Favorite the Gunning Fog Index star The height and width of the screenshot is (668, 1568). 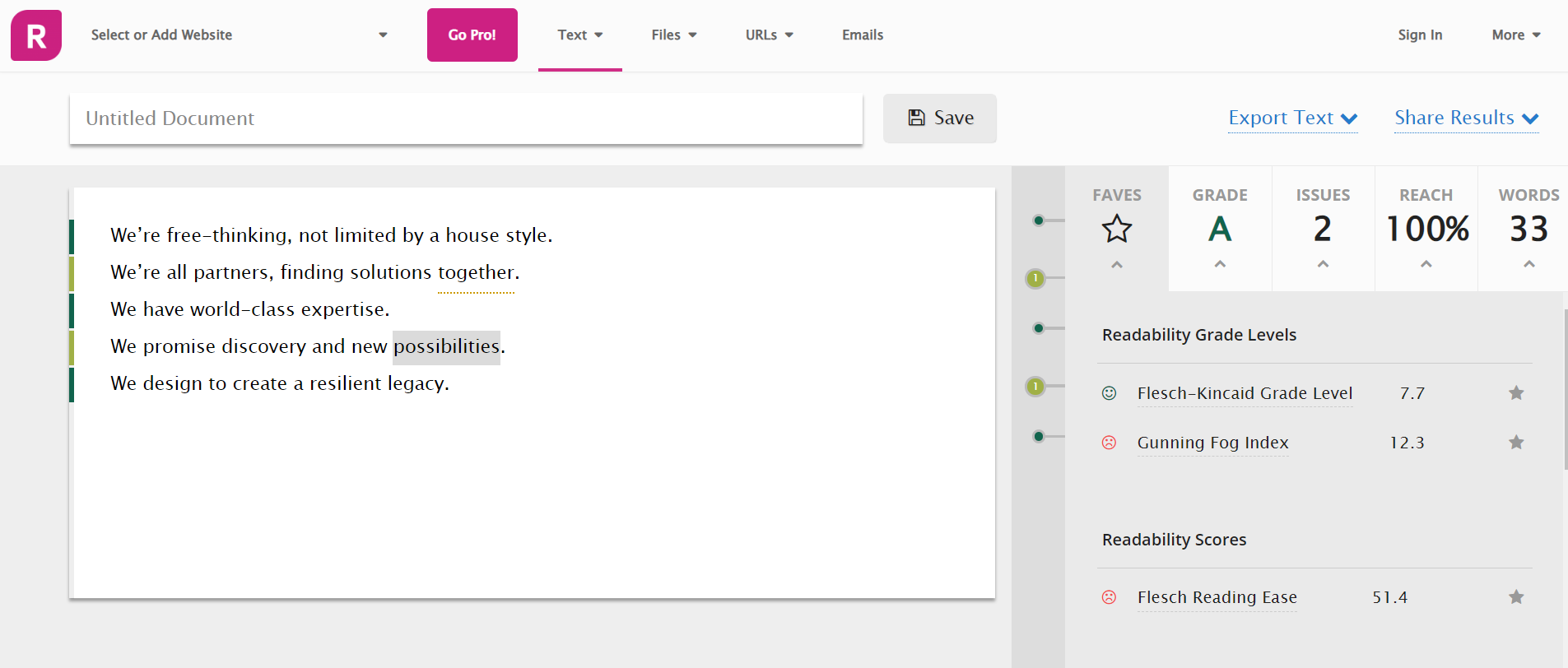tap(1516, 443)
